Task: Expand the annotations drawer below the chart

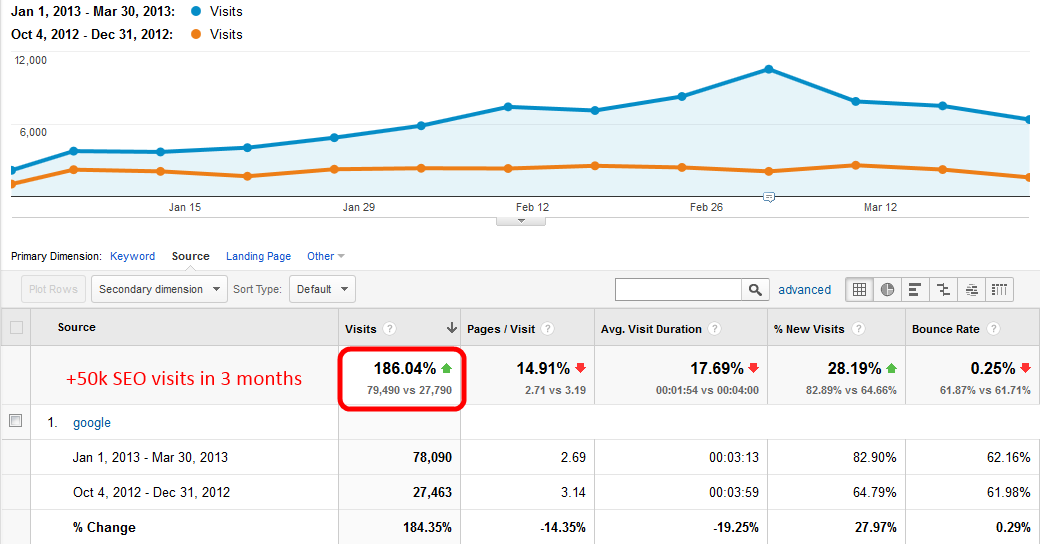Action: pos(521,220)
